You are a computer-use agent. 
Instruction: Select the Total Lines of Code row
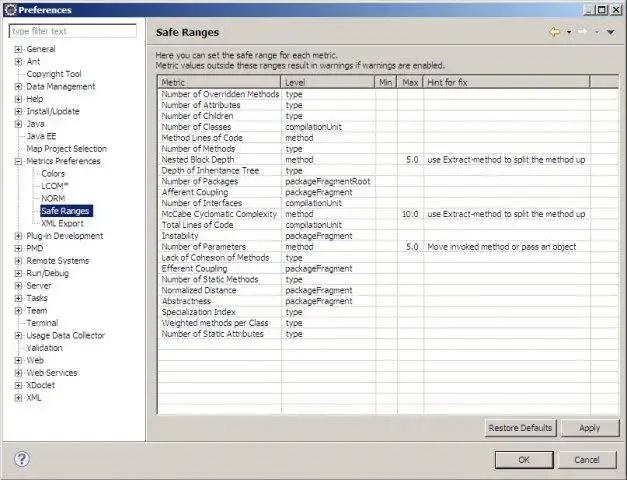tap(388, 225)
